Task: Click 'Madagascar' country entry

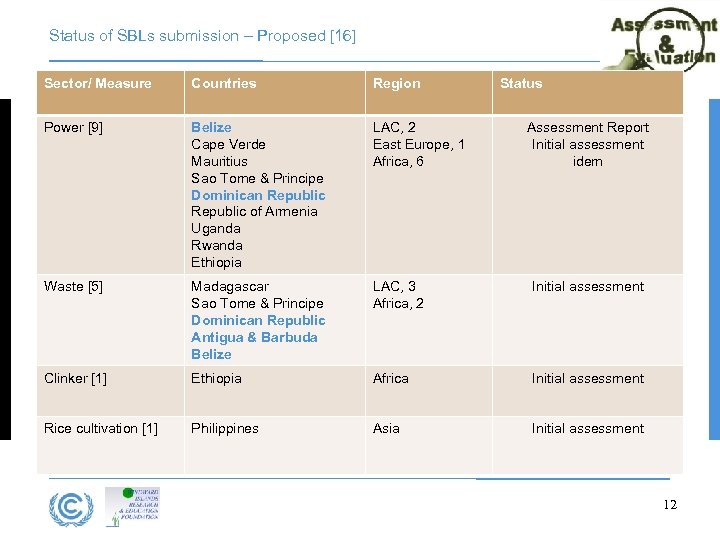Action: tap(230, 287)
